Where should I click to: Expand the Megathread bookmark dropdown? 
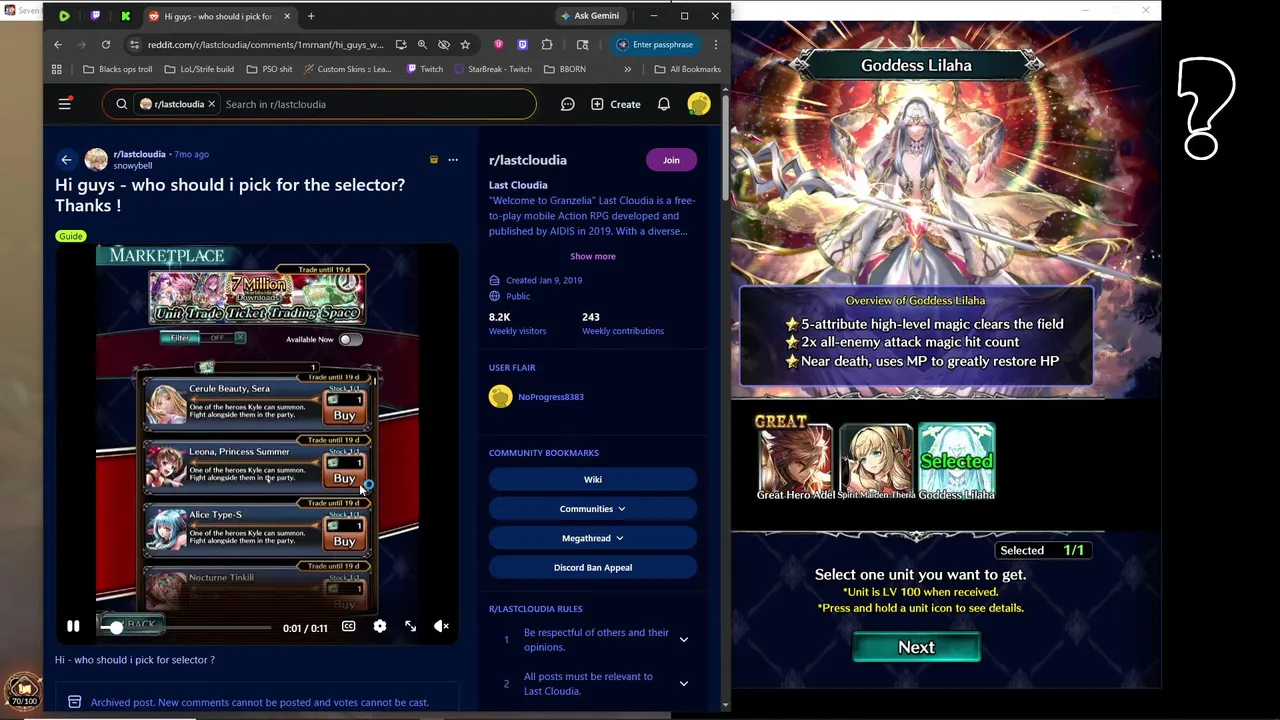[x=593, y=538]
